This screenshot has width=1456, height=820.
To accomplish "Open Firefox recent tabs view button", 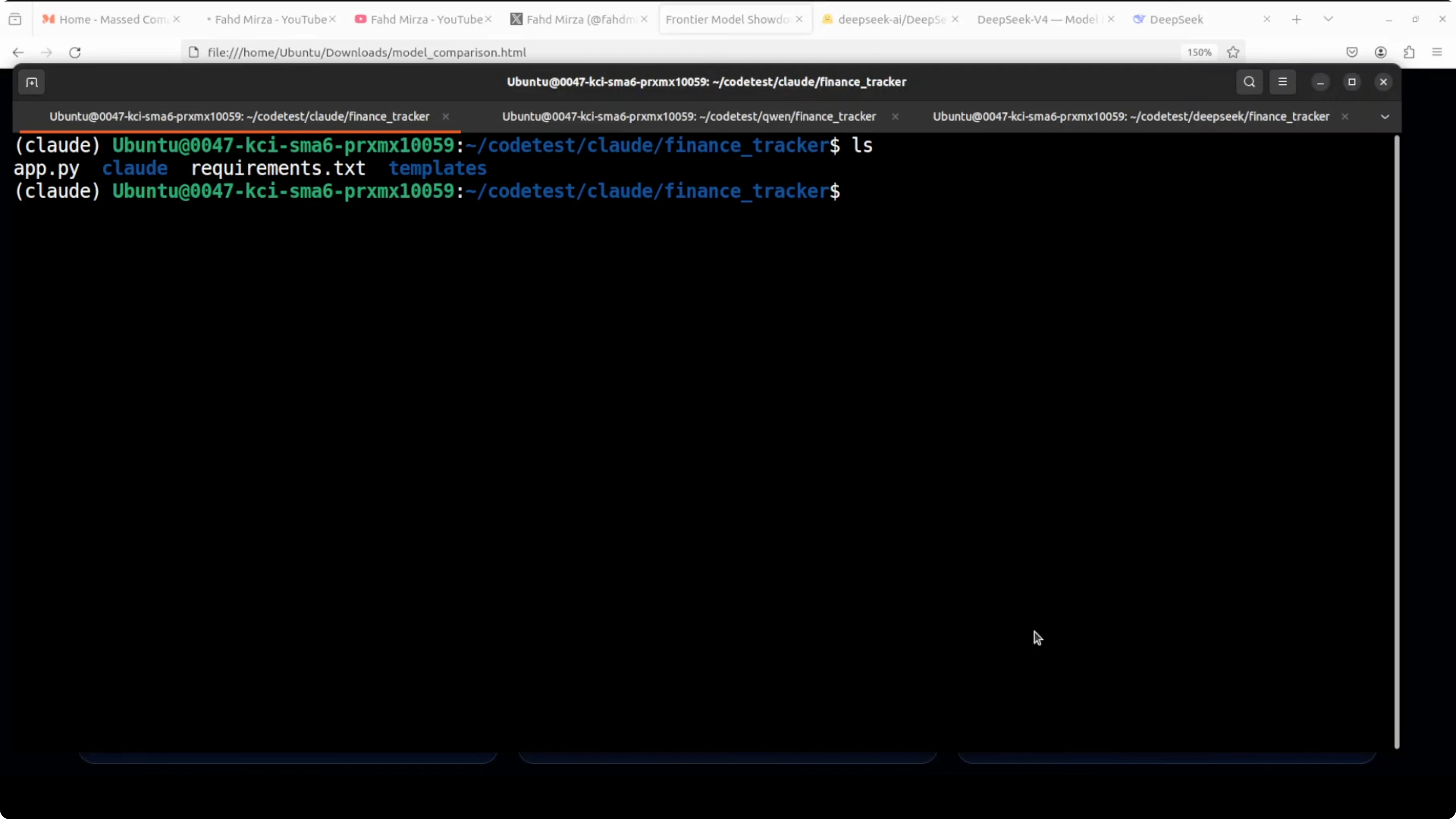I will 15,19.
